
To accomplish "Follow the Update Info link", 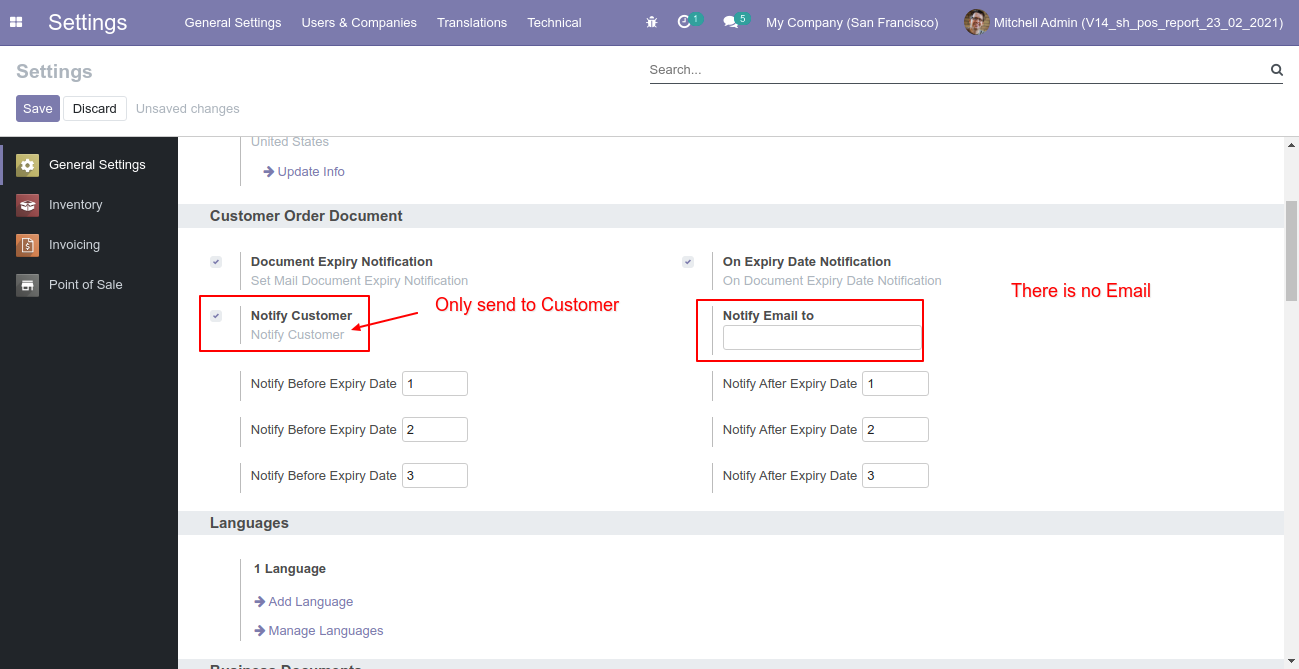I will pyautogui.click(x=304, y=172).
